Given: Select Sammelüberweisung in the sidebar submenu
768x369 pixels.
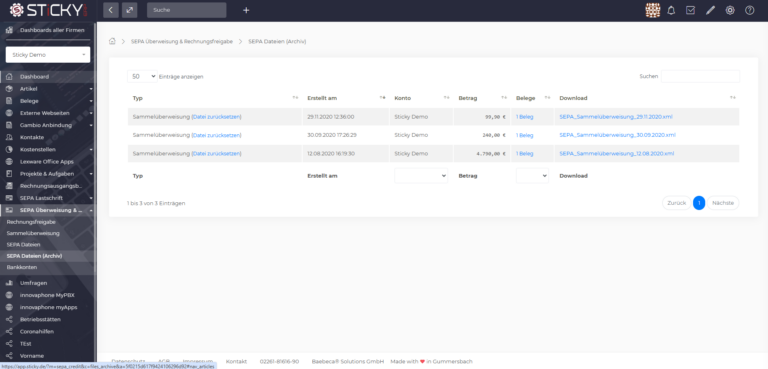Looking at the screenshot, I should 33,233.
